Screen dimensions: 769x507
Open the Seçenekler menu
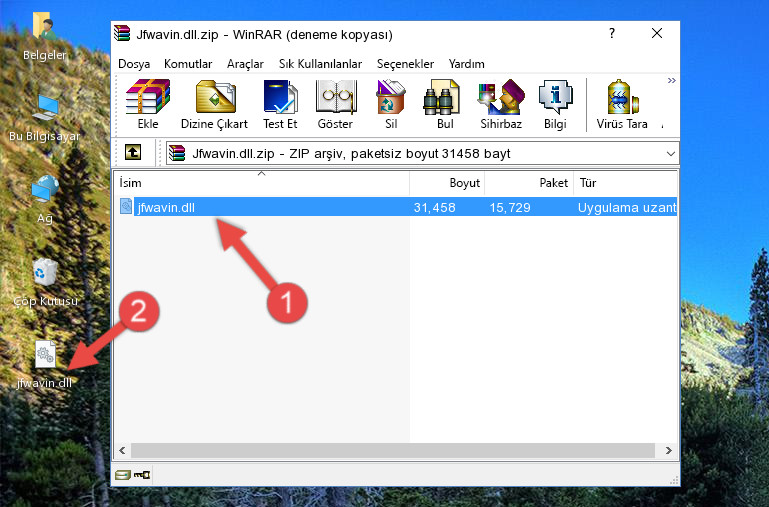(405, 64)
